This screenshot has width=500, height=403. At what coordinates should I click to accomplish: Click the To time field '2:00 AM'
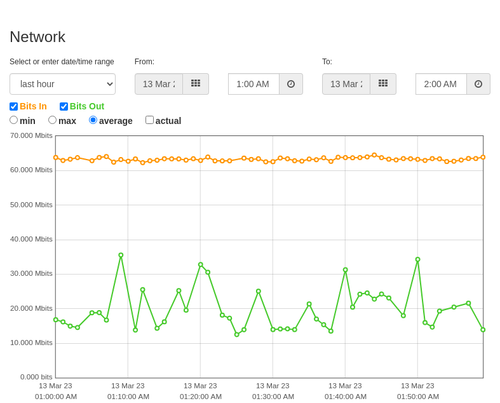[x=441, y=84]
